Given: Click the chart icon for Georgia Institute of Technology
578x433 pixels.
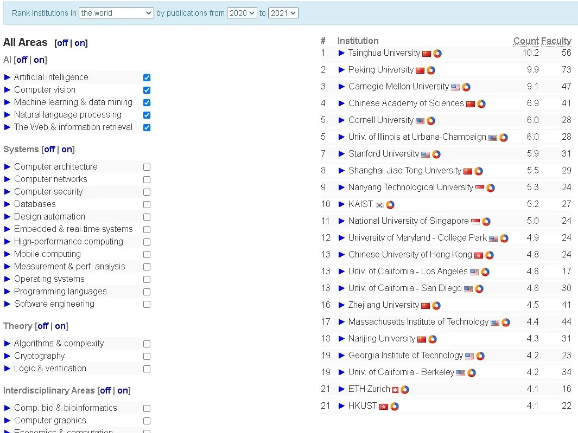Looking at the screenshot, I should [x=480, y=356].
